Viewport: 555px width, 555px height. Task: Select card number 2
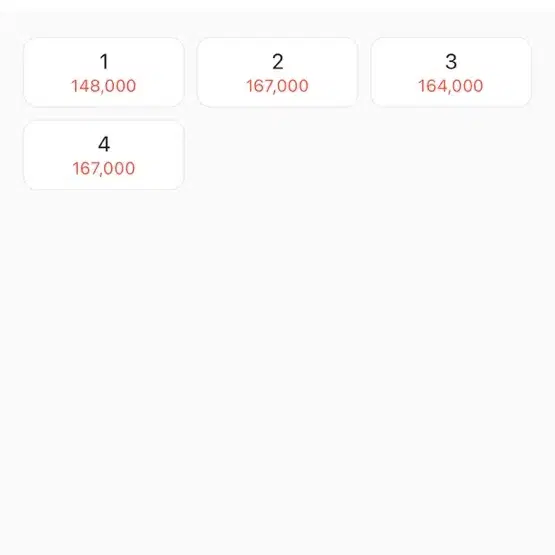277,72
